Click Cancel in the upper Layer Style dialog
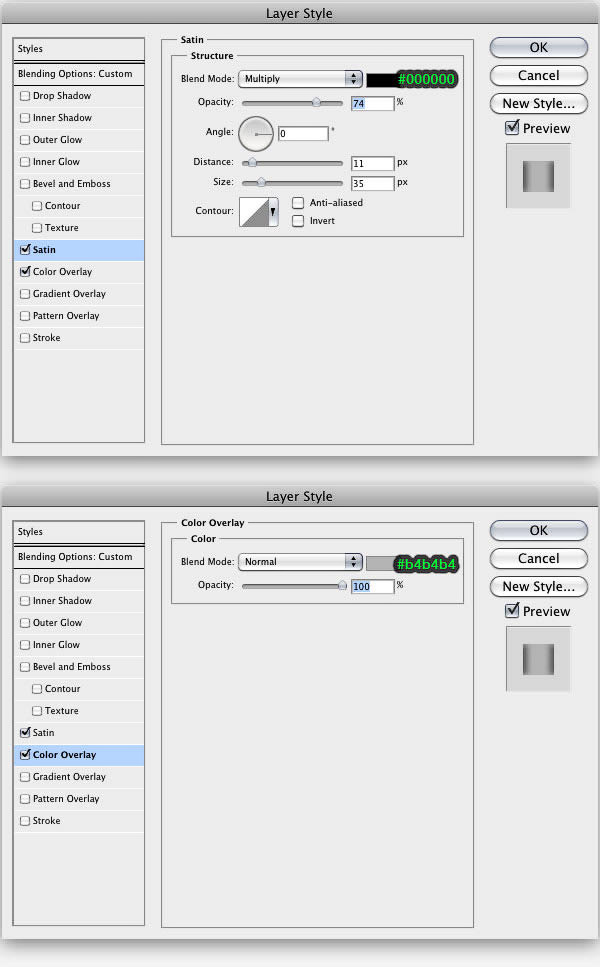Viewport: 600px width, 967px height. point(539,75)
